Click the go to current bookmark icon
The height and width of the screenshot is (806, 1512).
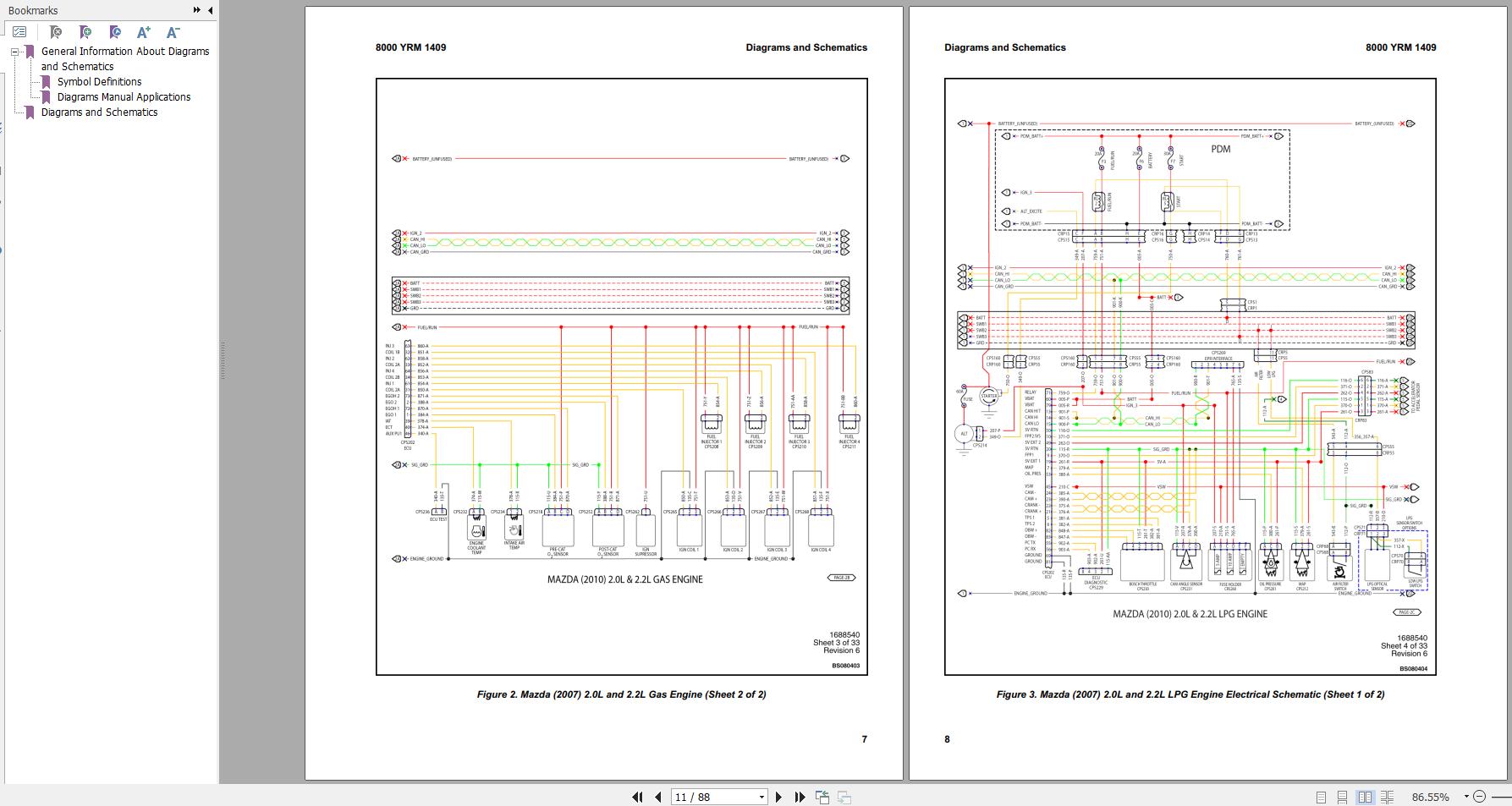pyautogui.click(x=115, y=32)
